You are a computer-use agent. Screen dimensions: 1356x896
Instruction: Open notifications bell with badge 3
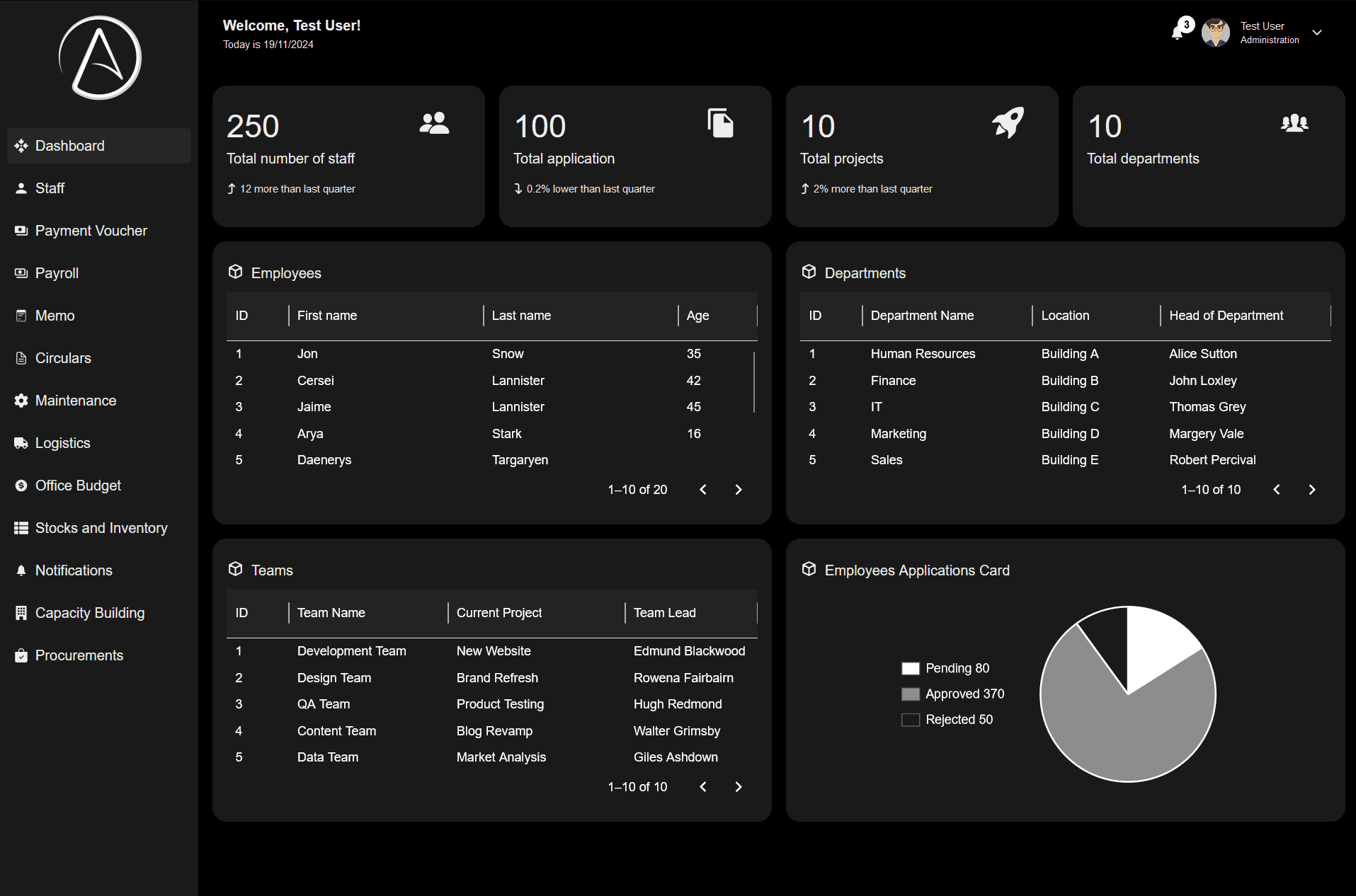[1178, 31]
